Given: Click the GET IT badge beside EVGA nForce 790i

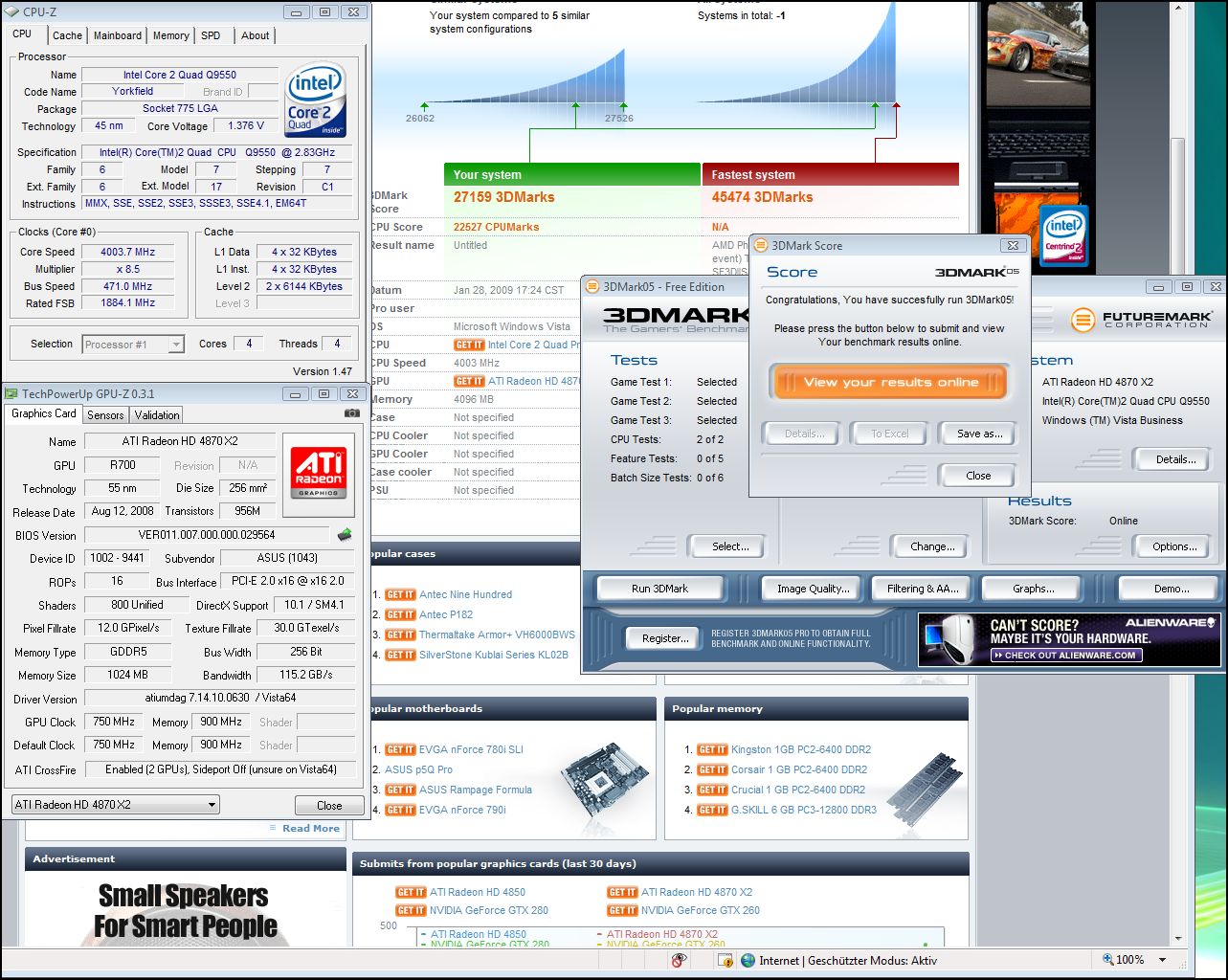Looking at the screenshot, I should [400, 811].
